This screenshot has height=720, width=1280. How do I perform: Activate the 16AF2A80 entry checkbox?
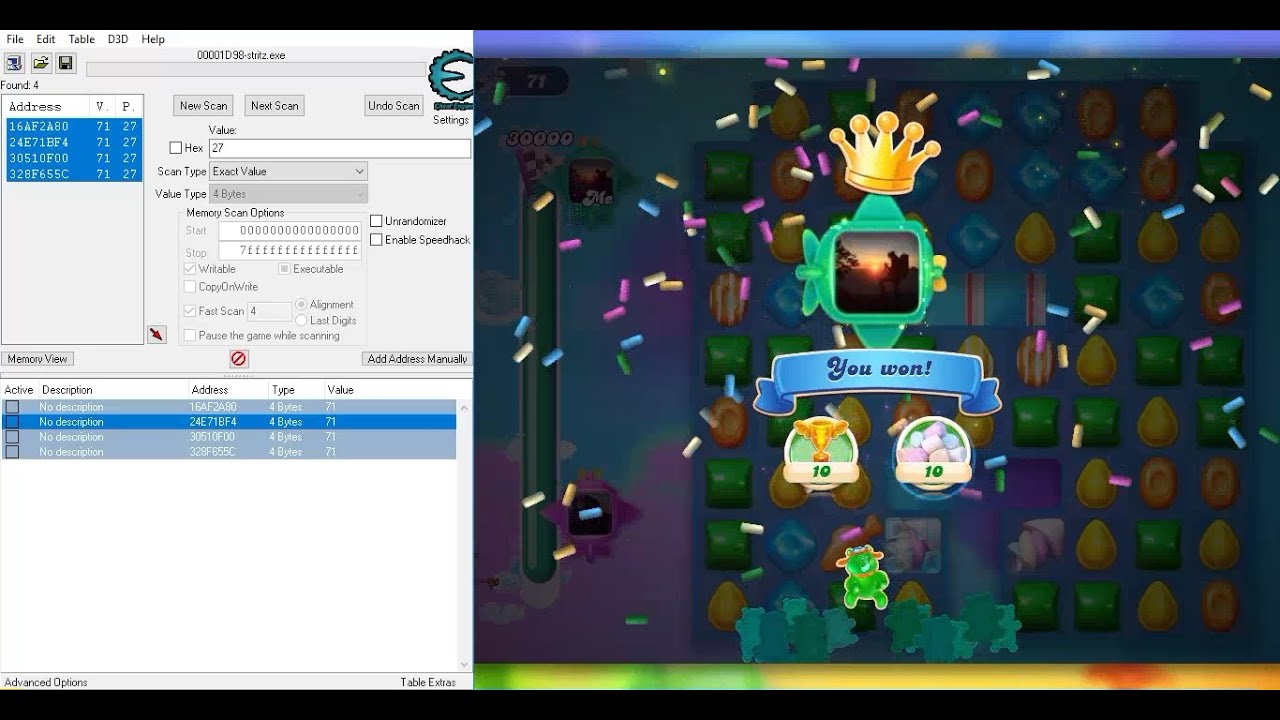coord(12,407)
